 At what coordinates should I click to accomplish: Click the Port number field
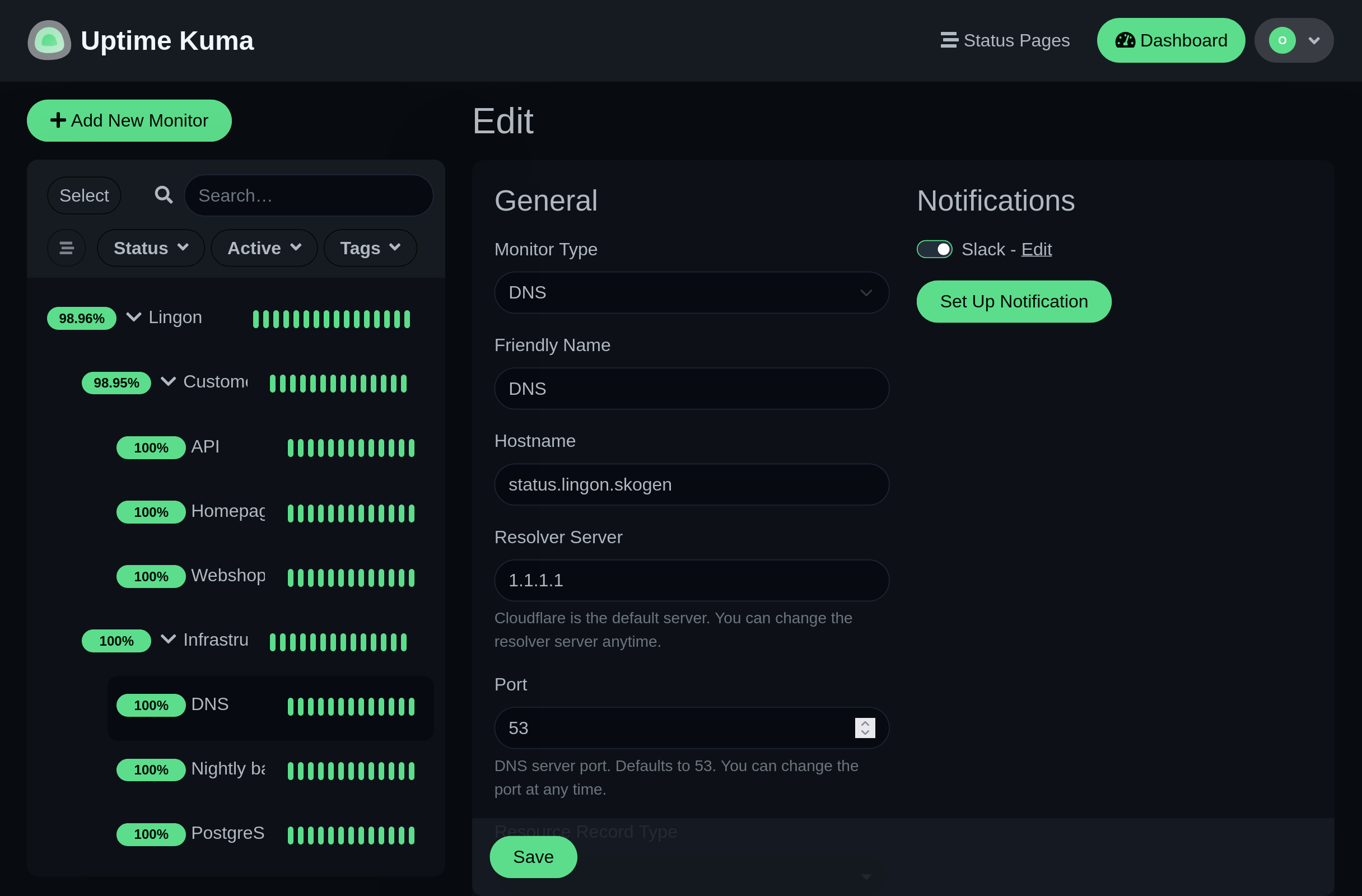coord(691,728)
